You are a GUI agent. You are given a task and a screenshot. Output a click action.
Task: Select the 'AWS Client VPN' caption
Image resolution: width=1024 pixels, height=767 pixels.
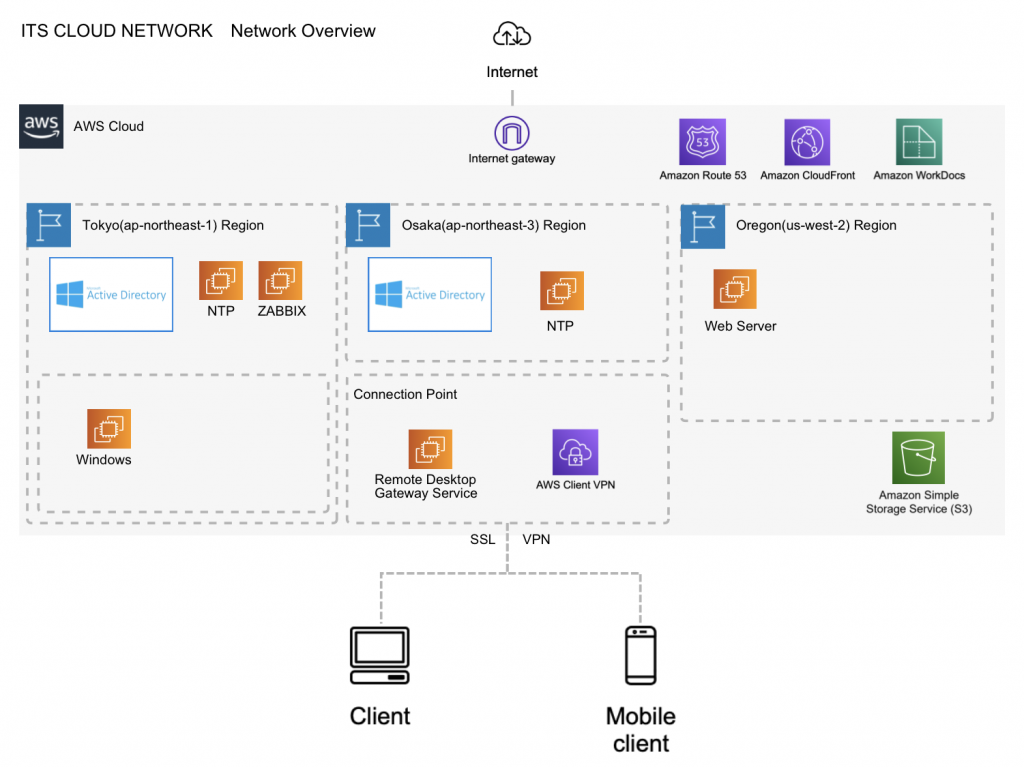point(575,485)
